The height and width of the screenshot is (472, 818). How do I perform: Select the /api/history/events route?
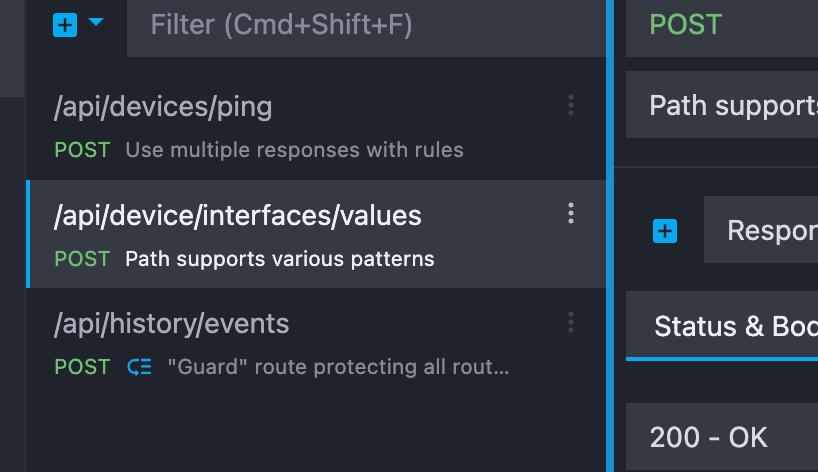pyautogui.click(x=316, y=342)
